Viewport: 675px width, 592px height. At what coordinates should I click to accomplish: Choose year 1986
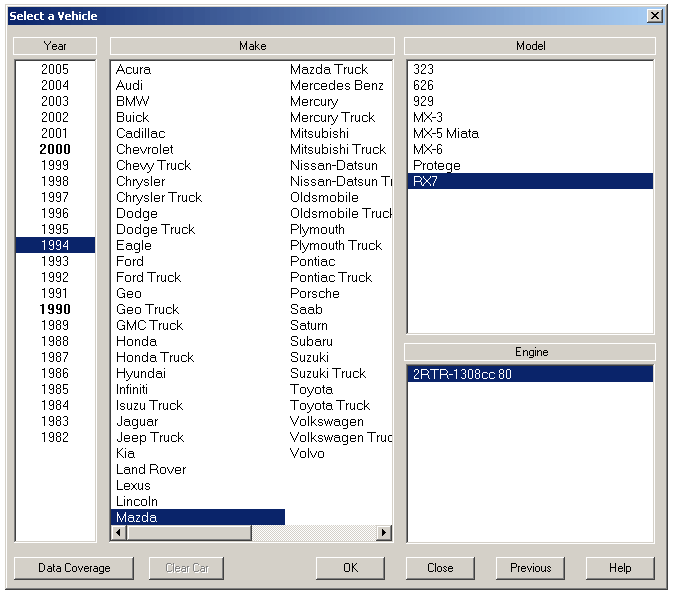click(55, 373)
